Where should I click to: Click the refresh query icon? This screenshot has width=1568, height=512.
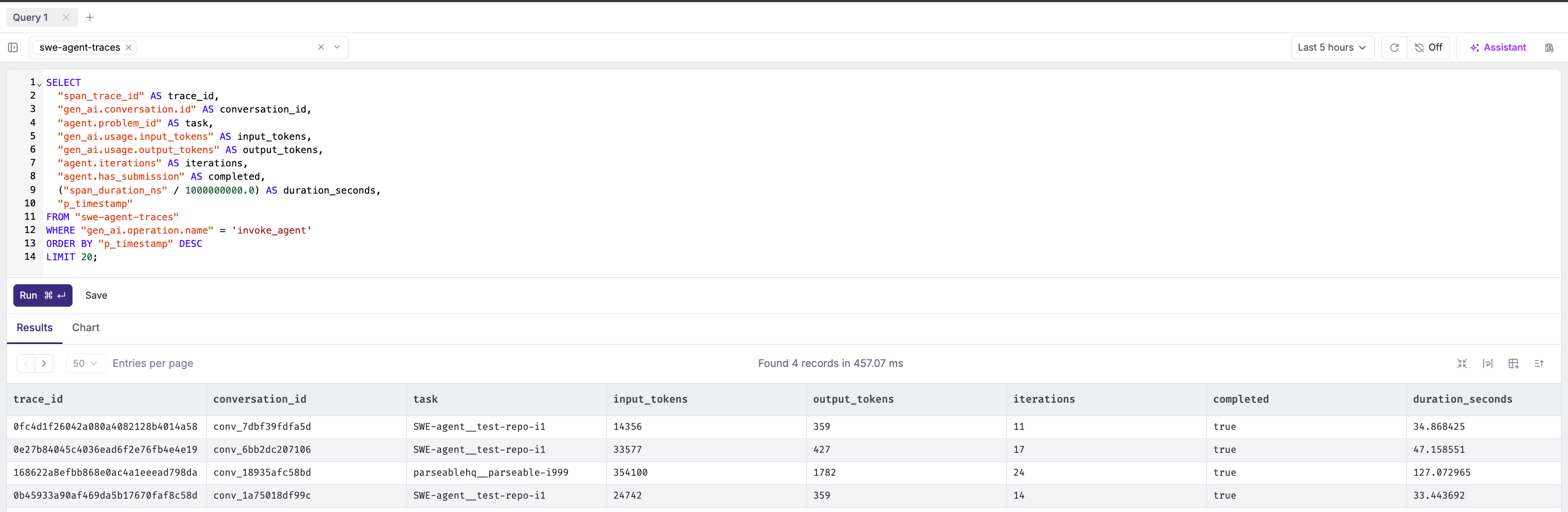1394,47
